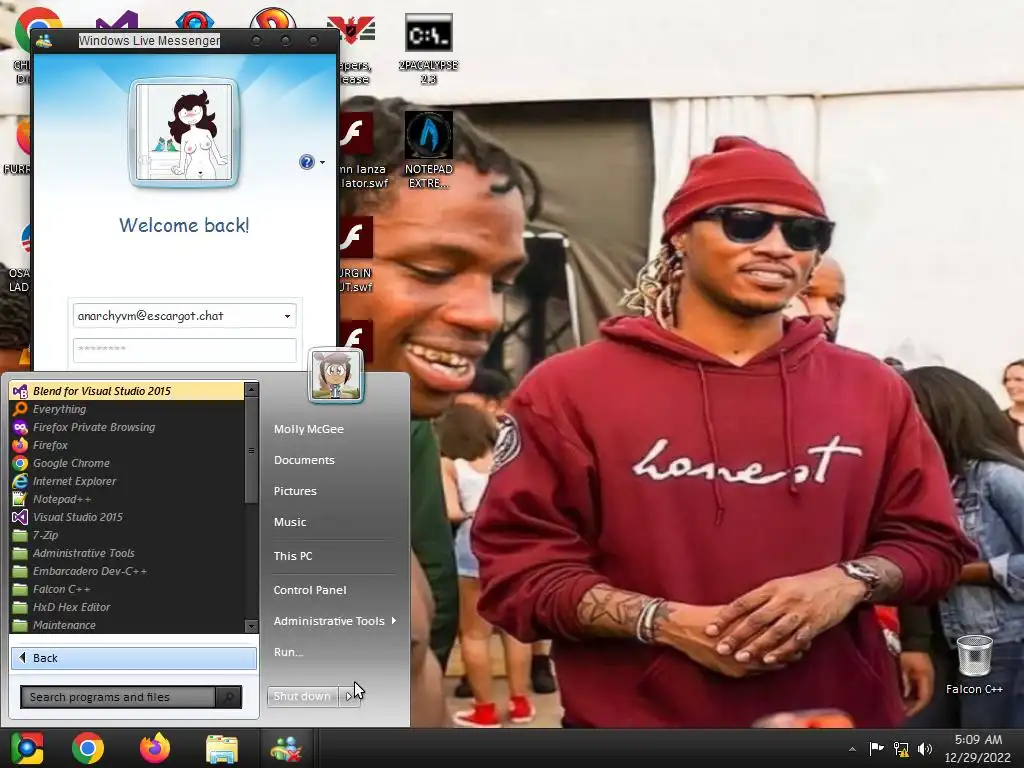Click the Notepad++ icon in the list
1024x768 pixels.
[20, 499]
